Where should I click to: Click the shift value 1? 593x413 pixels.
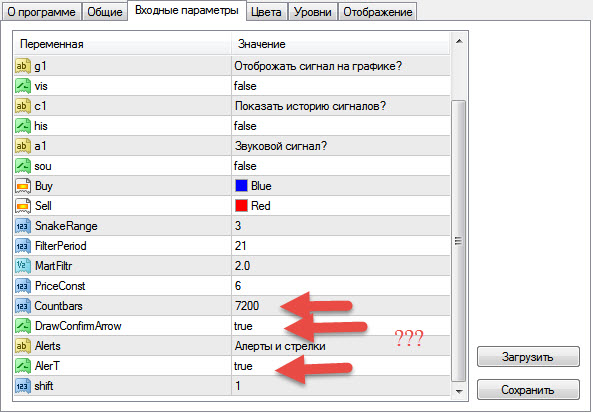238,386
